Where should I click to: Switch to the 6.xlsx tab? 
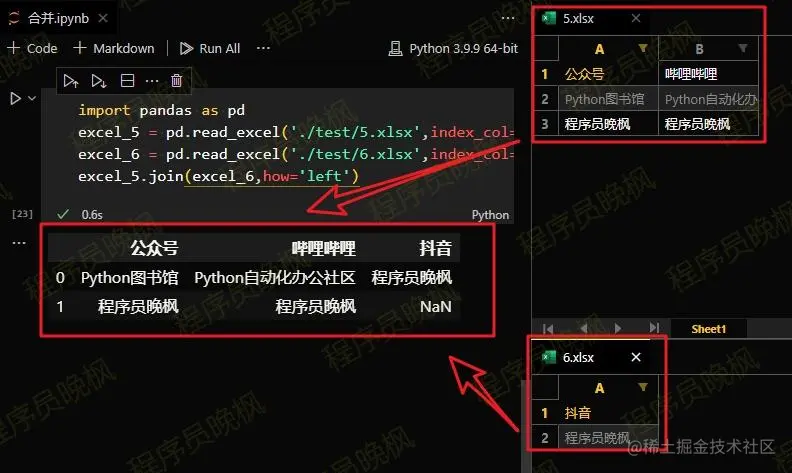578,358
